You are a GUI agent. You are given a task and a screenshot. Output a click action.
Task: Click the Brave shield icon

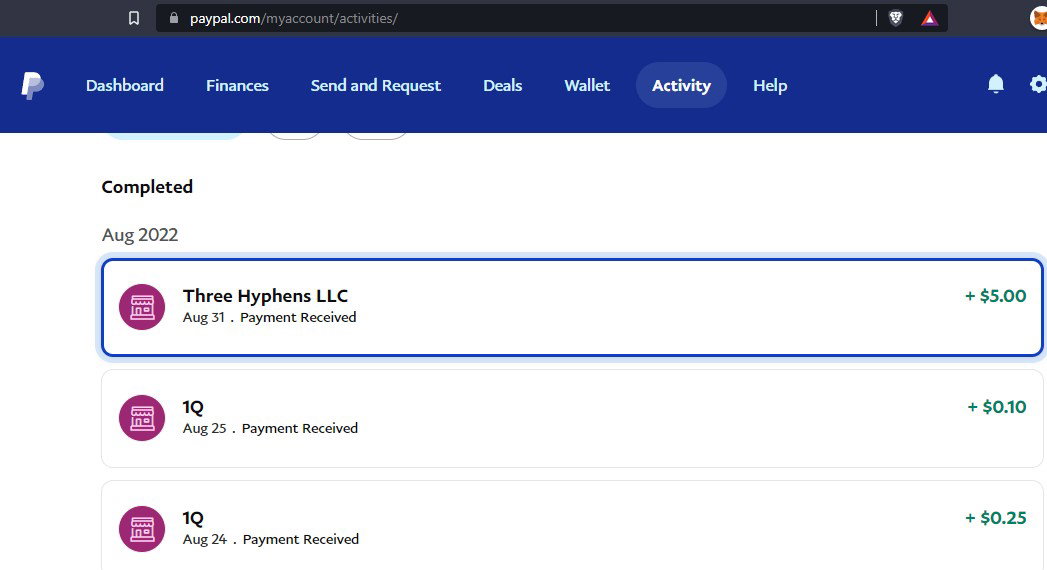[x=895, y=18]
